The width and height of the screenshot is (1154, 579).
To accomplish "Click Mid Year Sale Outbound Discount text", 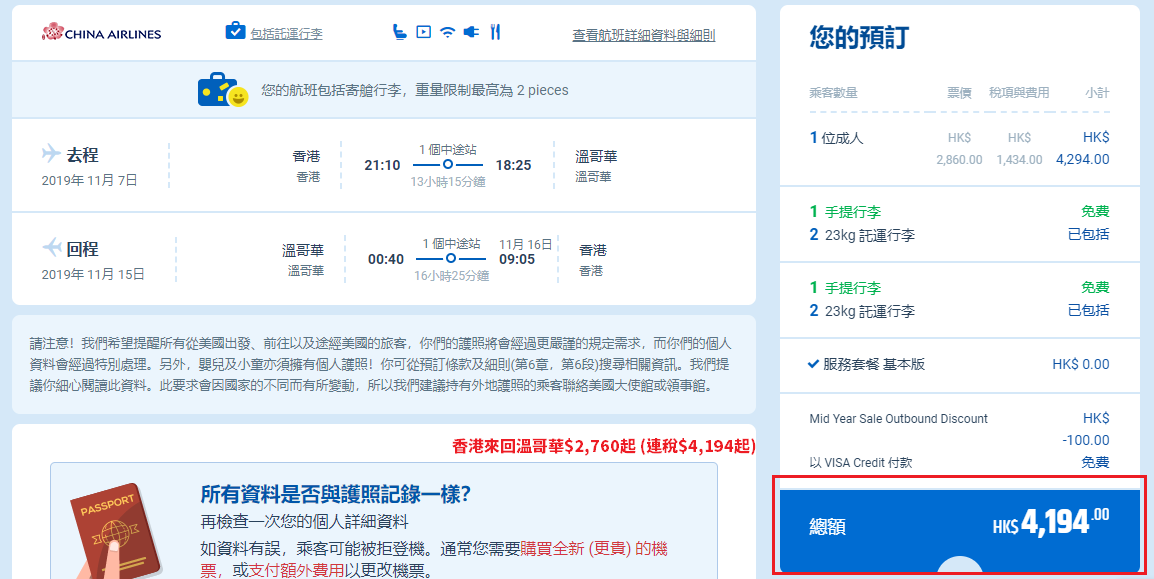I will pyautogui.click(x=899, y=419).
